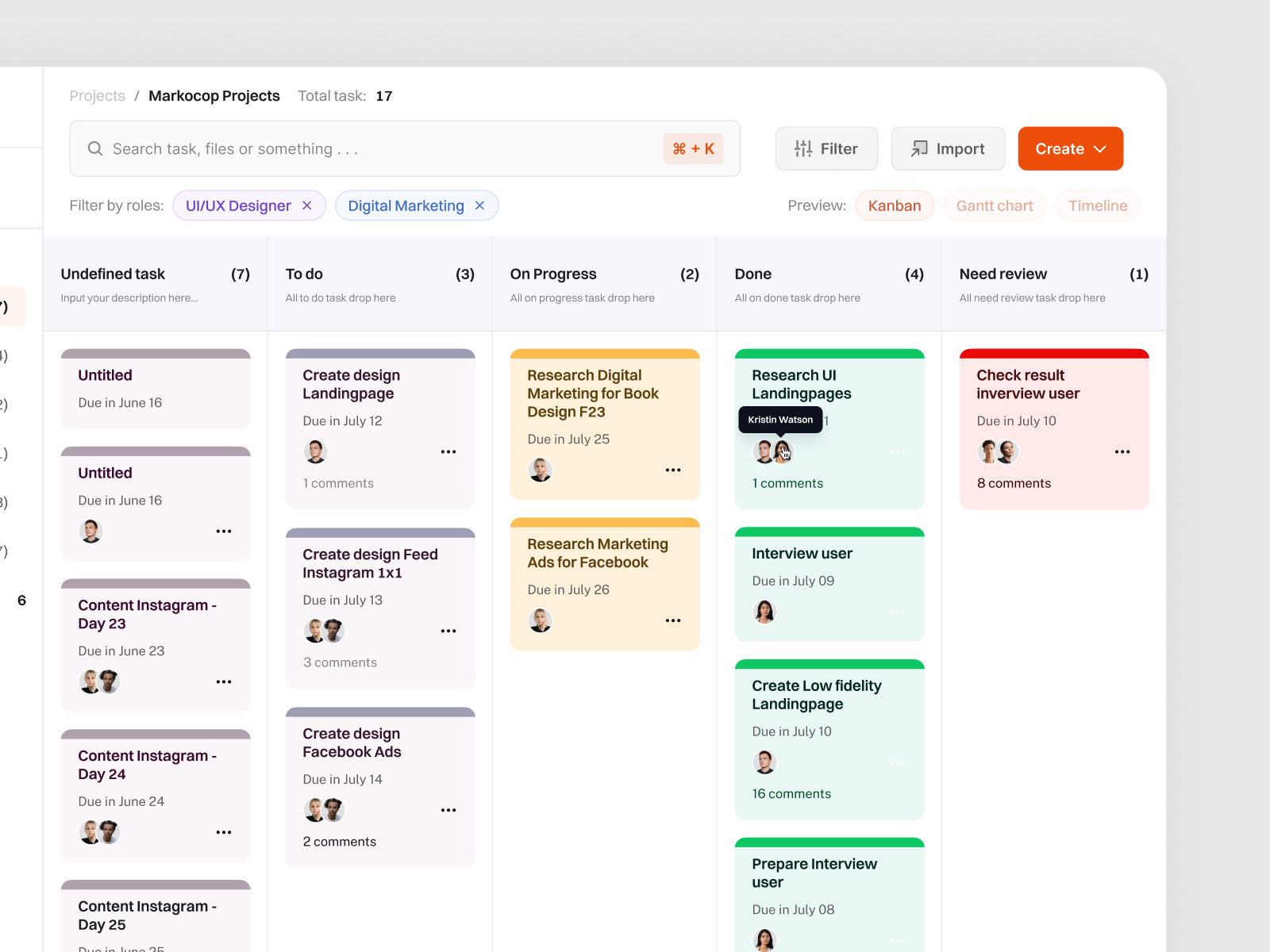Open options menu on Check result inverview user card

1122,451
